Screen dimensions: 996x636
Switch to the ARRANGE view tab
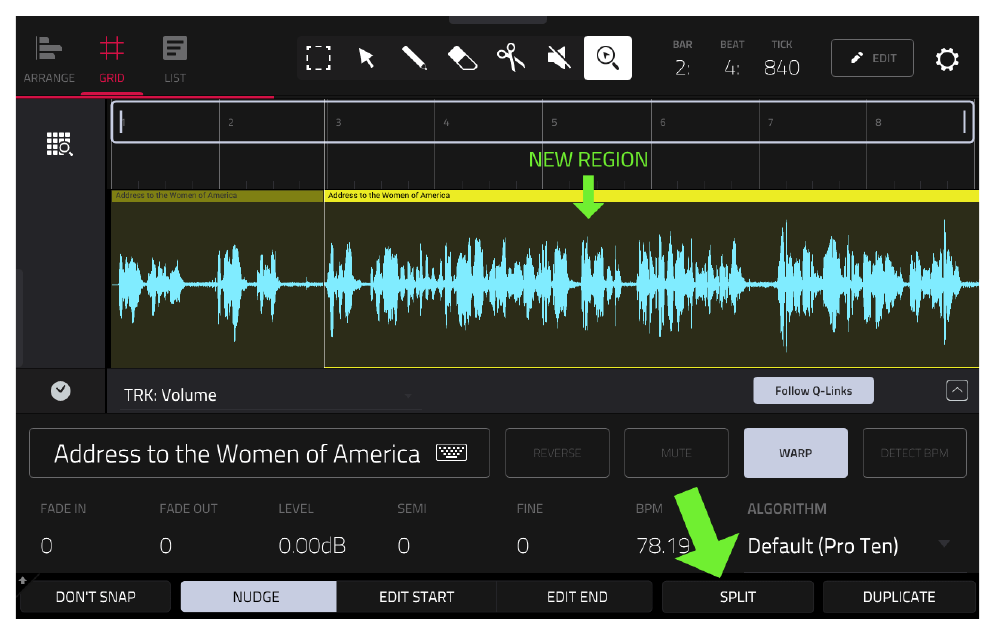coord(49,60)
